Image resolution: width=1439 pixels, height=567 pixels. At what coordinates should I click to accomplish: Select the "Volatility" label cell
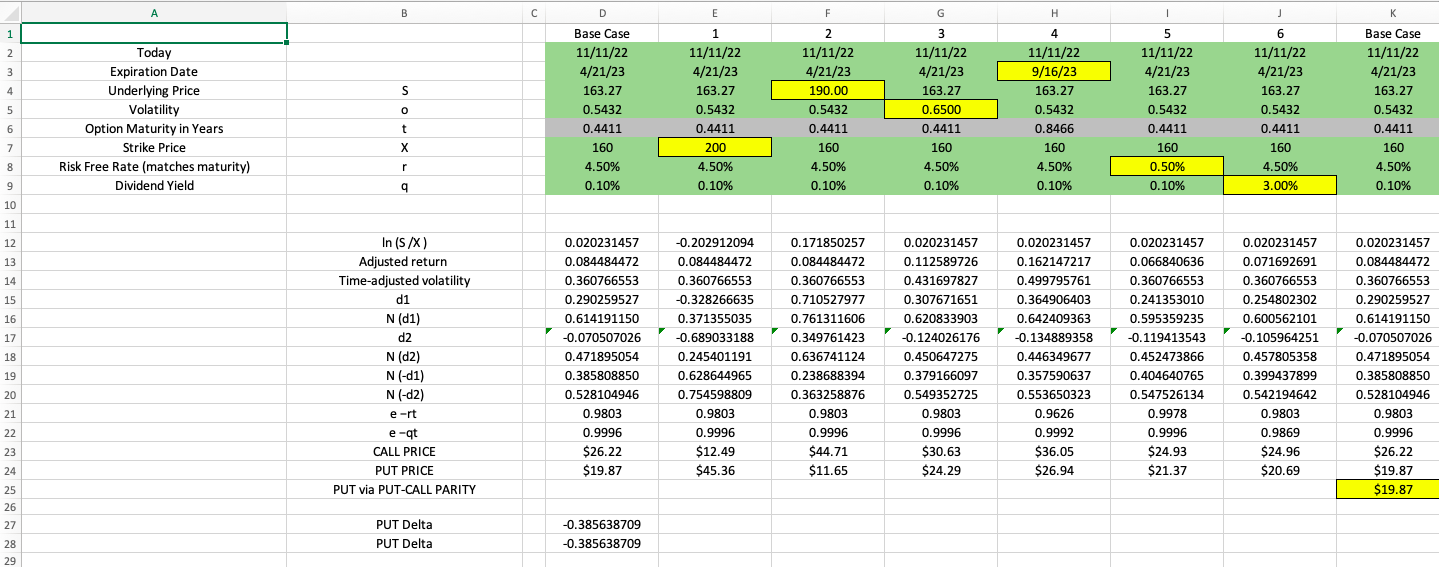tap(154, 109)
